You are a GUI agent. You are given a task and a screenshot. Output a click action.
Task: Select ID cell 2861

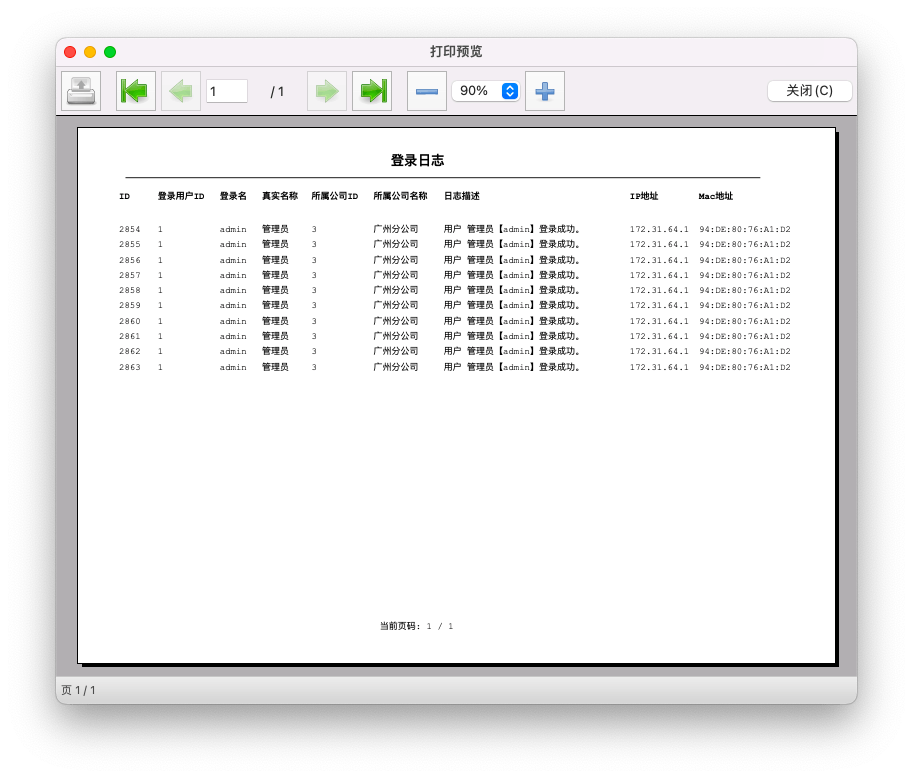point(130,337)
